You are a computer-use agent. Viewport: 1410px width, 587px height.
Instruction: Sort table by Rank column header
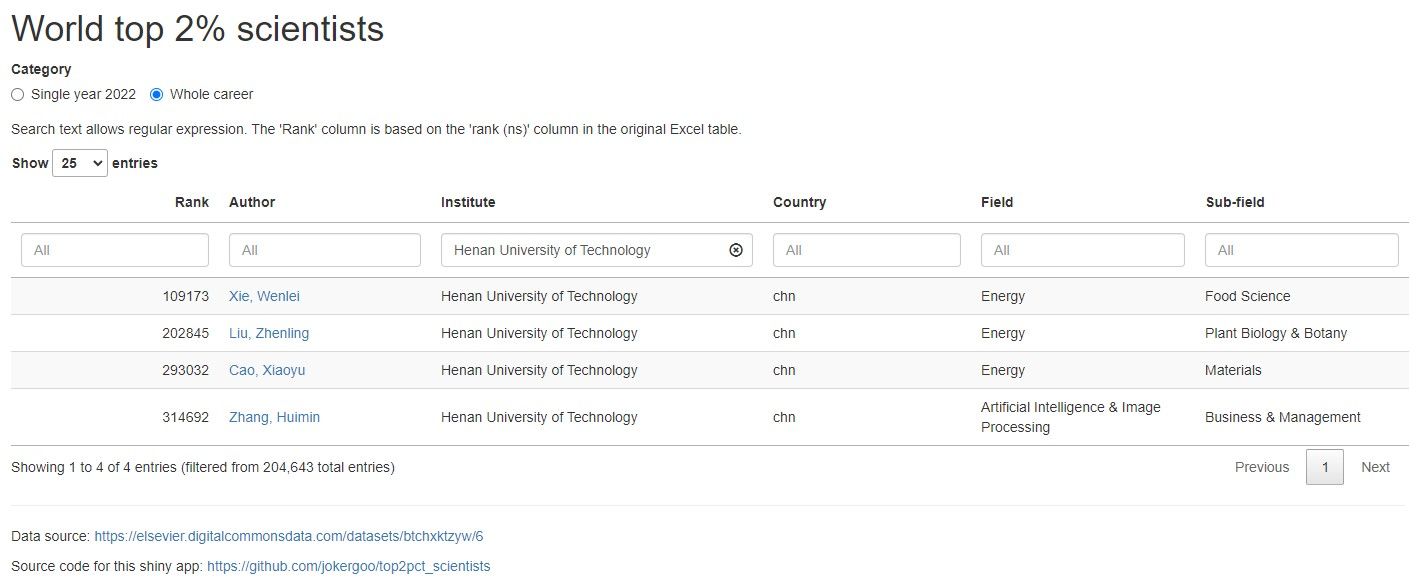[x=192, y=202]
